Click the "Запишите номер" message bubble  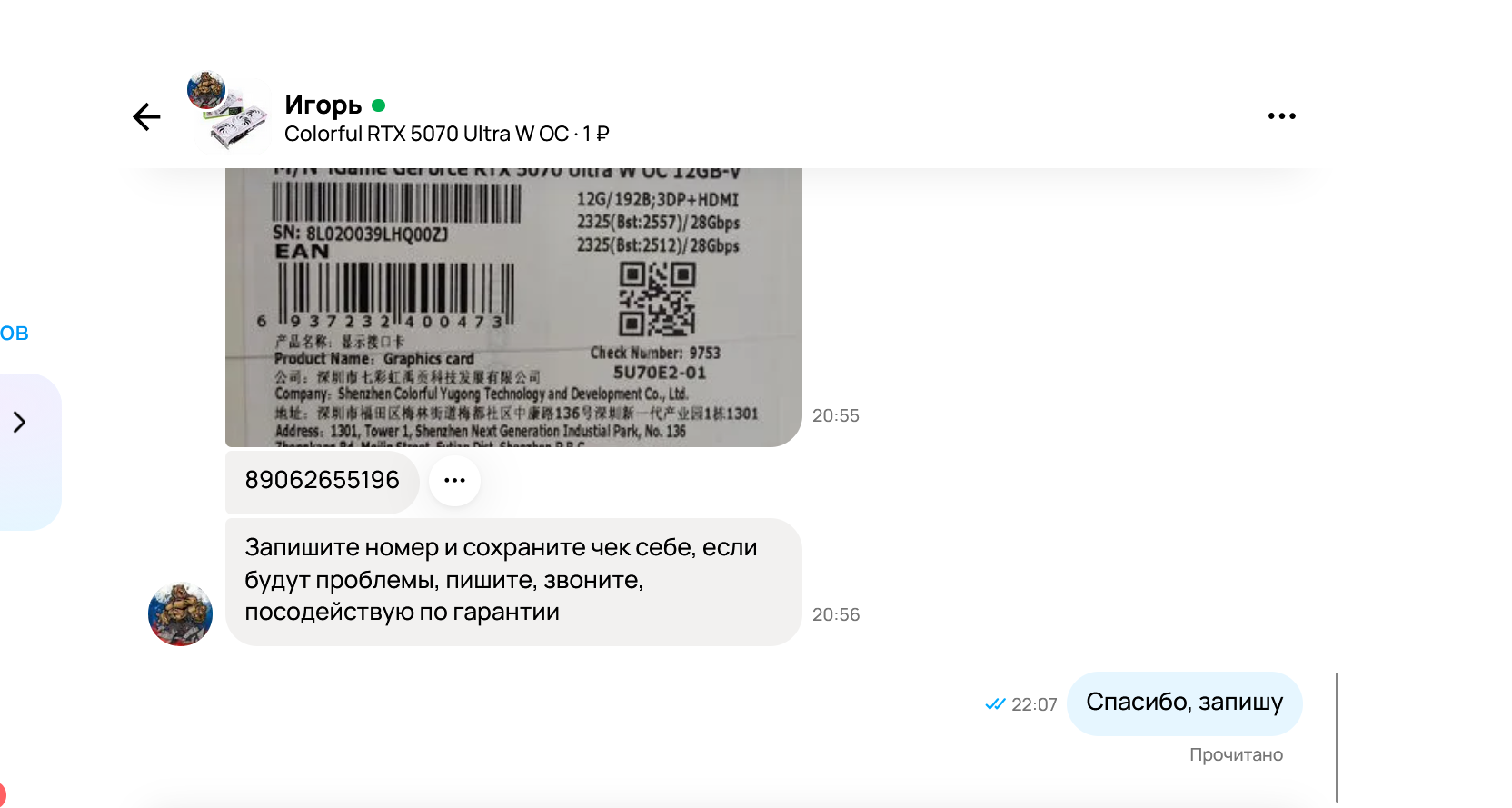[x=513, y=583]
